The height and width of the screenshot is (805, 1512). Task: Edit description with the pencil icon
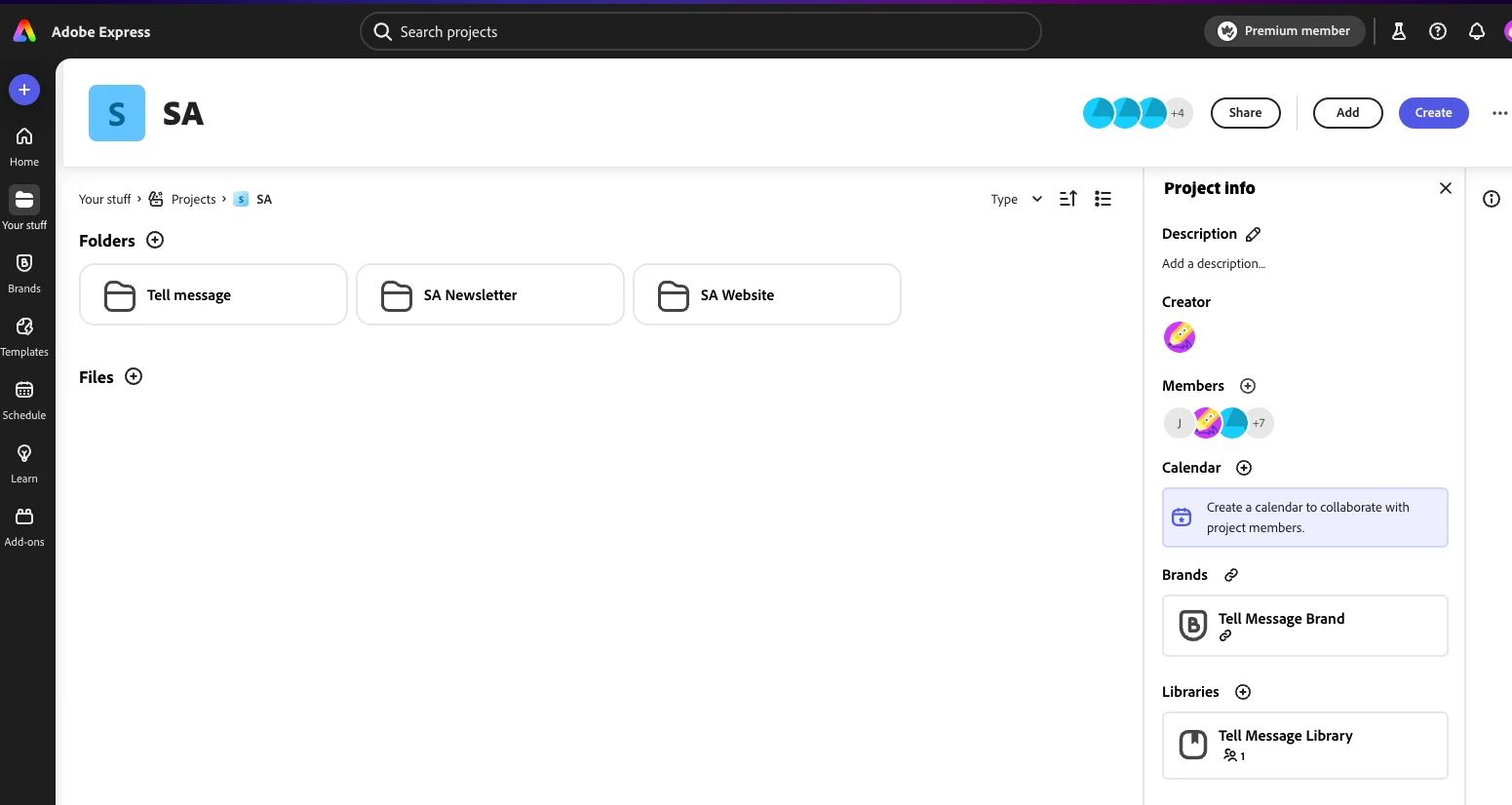pos(1254,234)
